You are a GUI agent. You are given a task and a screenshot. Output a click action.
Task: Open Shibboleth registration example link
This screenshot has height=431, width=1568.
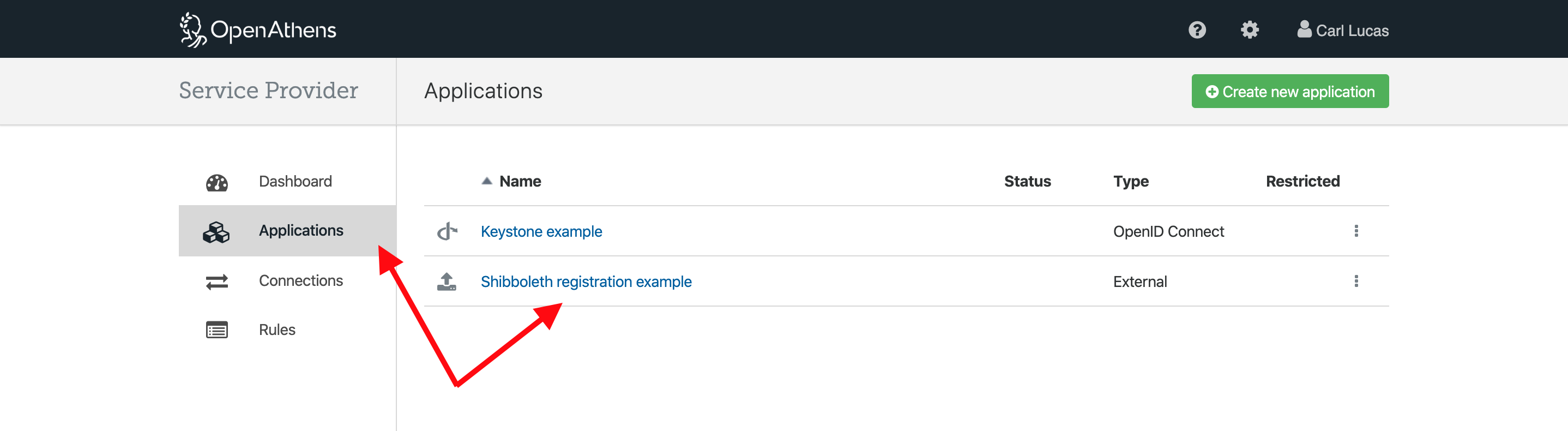(586, 282)
